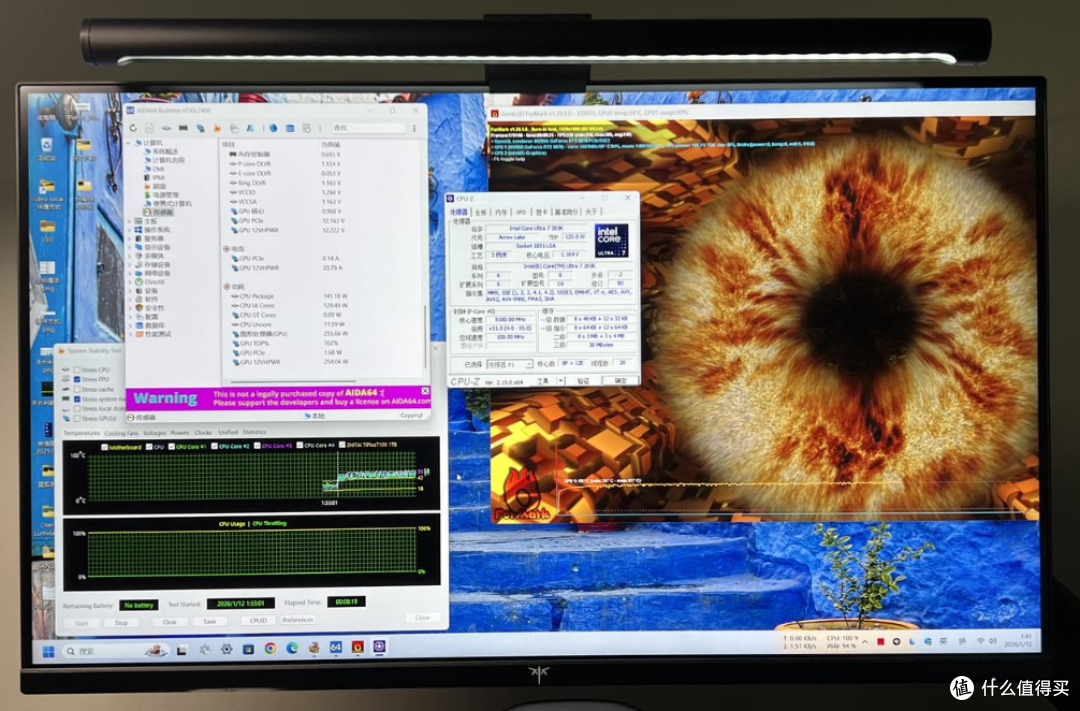Screen dimensions: 1080x711
Task: Enable the Stress cache checkbox
Action: click(x=77, y=389)
